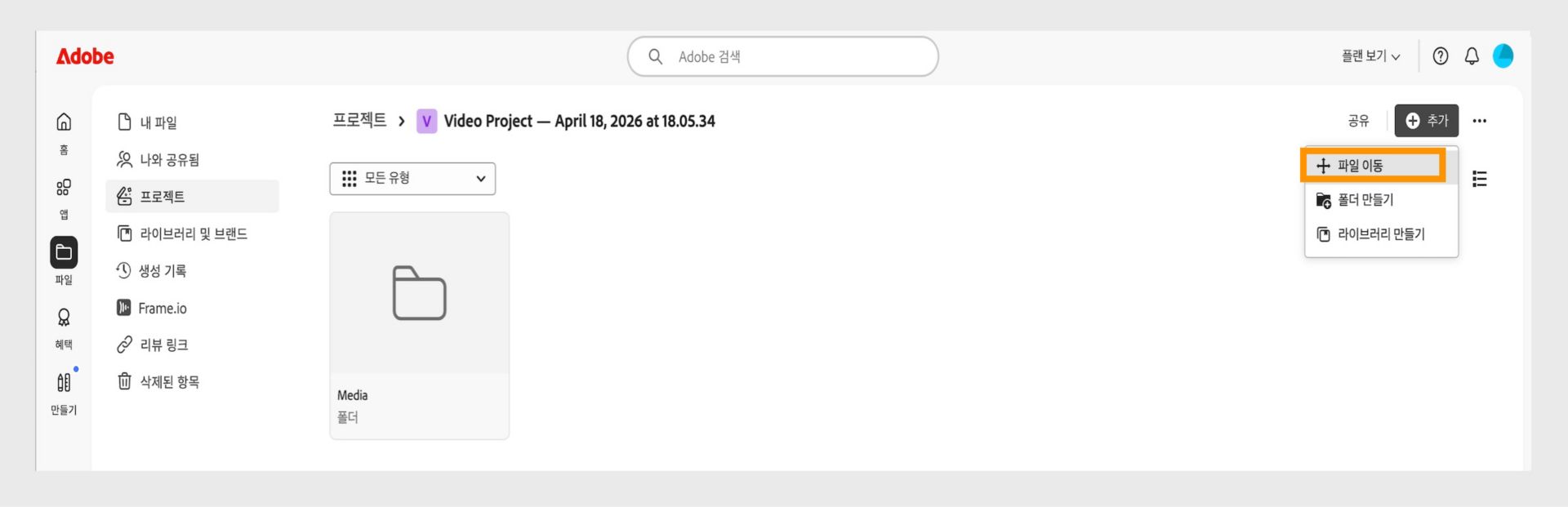Screen dimensions: 1568x507
Task: Open the Home icon in left rail
Action: click(x=64, y=122)
